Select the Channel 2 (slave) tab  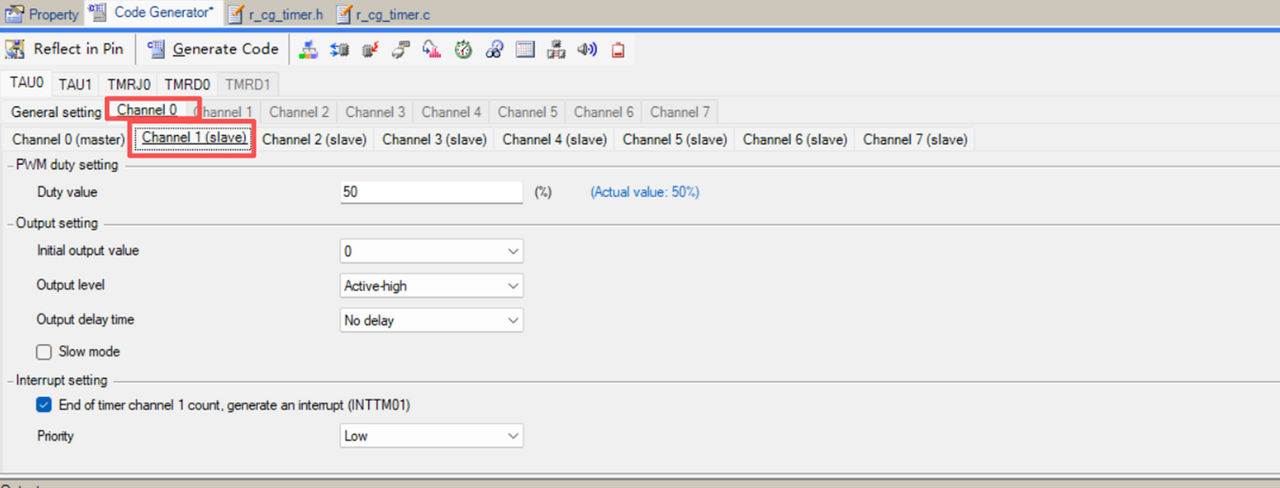pos(314,139)
